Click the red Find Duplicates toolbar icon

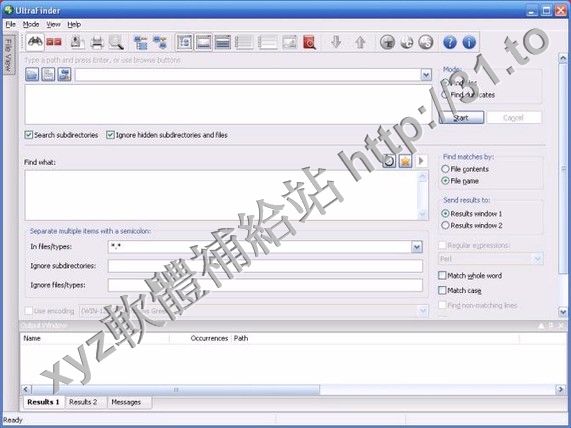54,42
